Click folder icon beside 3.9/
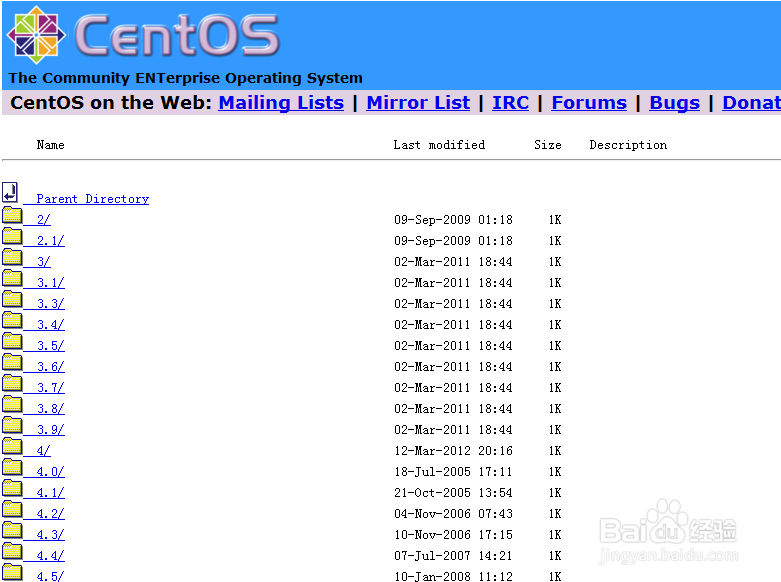The image size is (781, 582). [12, 425]
